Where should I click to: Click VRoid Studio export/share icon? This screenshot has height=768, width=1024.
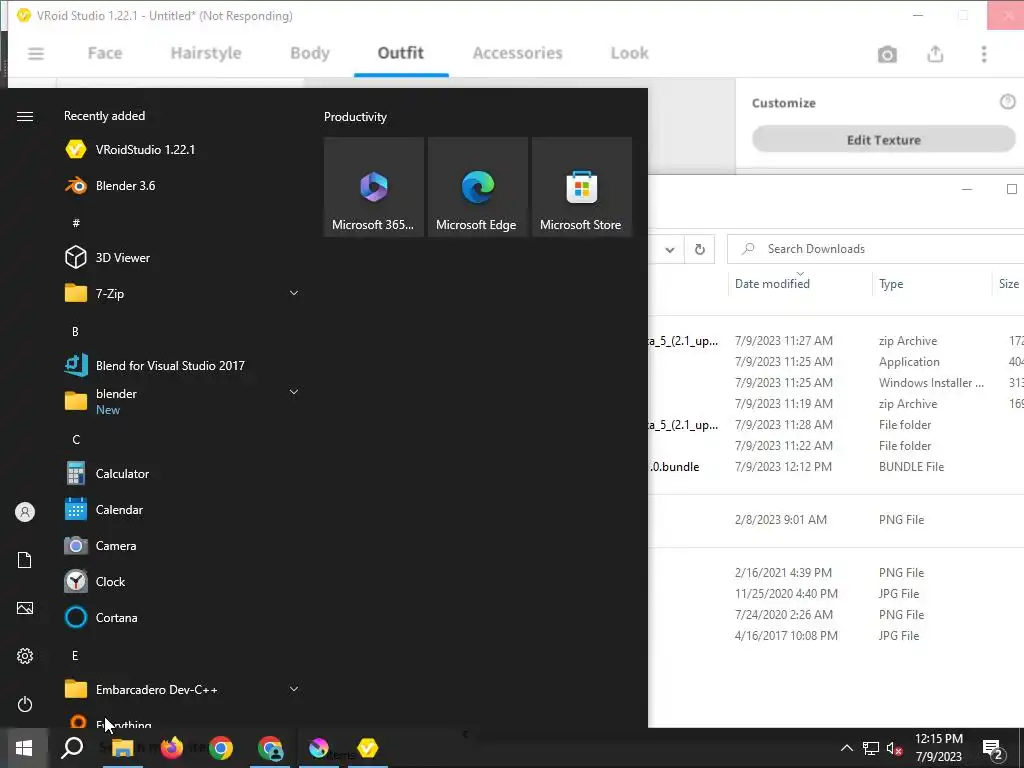(935, 54)
